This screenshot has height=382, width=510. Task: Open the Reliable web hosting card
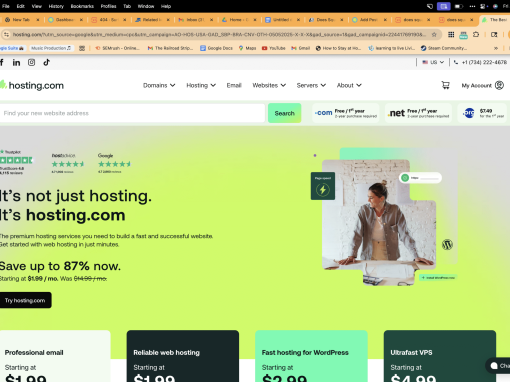183,356
